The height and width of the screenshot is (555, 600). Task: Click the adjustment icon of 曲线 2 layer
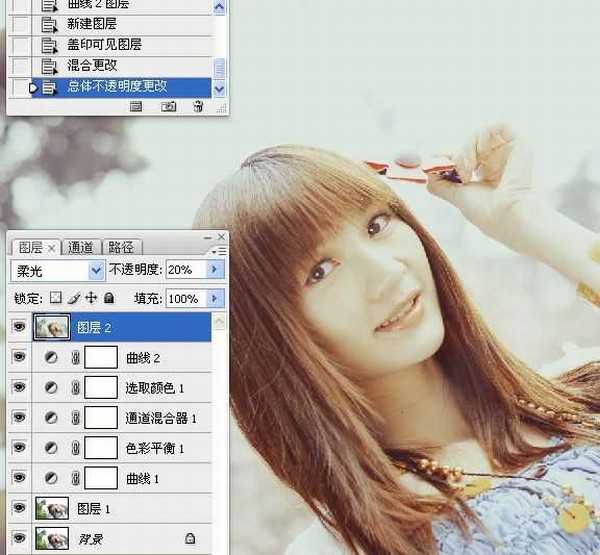coord(52,358)
